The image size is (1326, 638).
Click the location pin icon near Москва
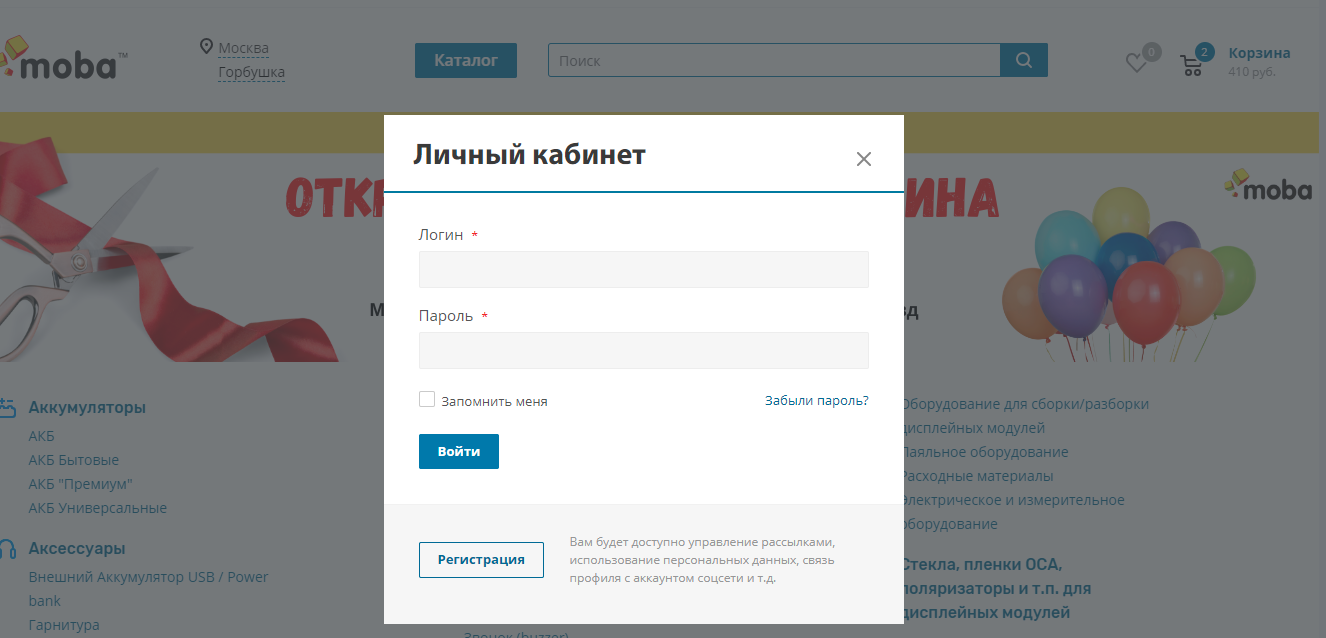point(206,47)
